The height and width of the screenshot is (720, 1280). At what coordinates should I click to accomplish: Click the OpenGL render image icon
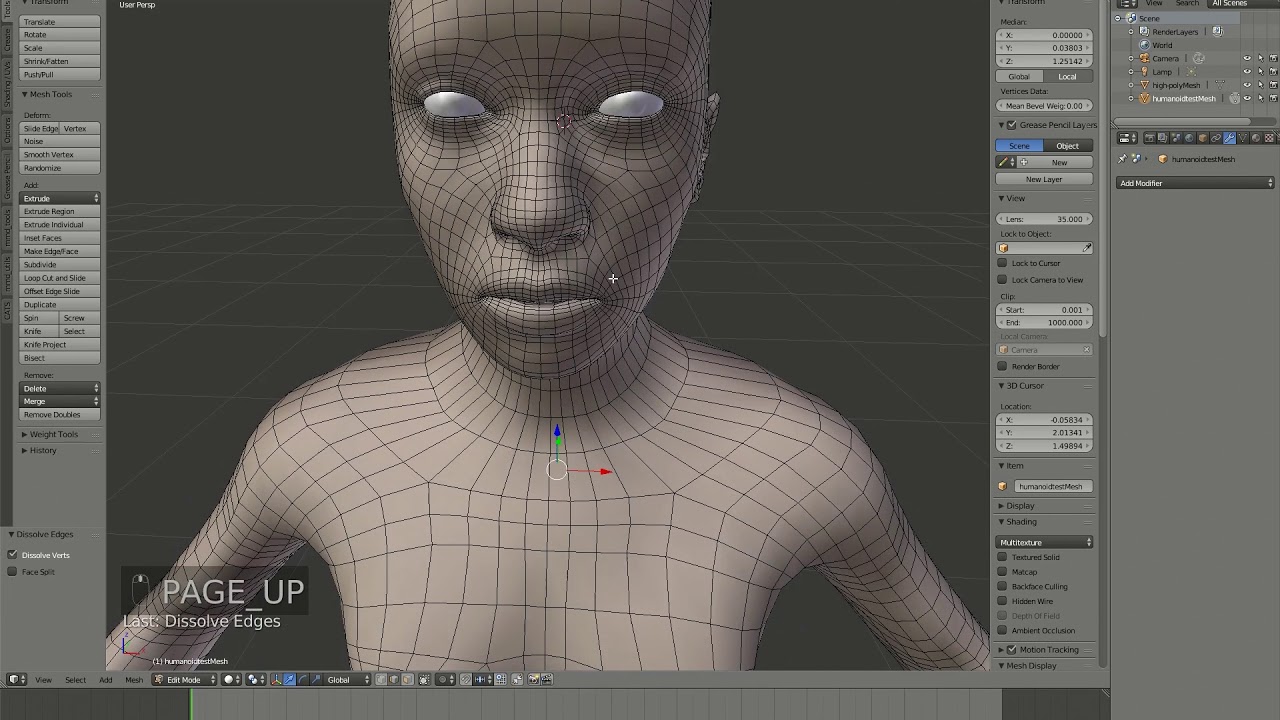point(533,680)
